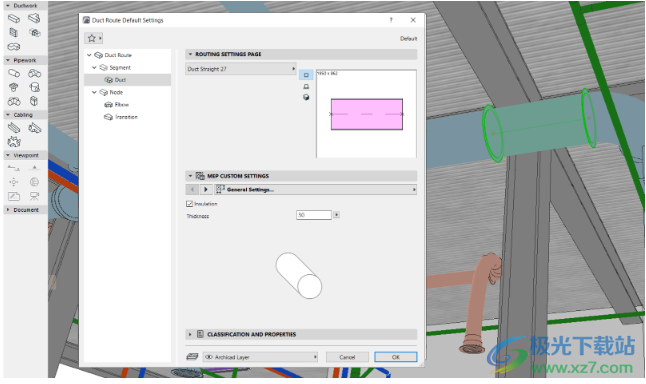Screen dimensions: 646x384
Task: Open the Favorites star button
Action: tap(94, 38)
